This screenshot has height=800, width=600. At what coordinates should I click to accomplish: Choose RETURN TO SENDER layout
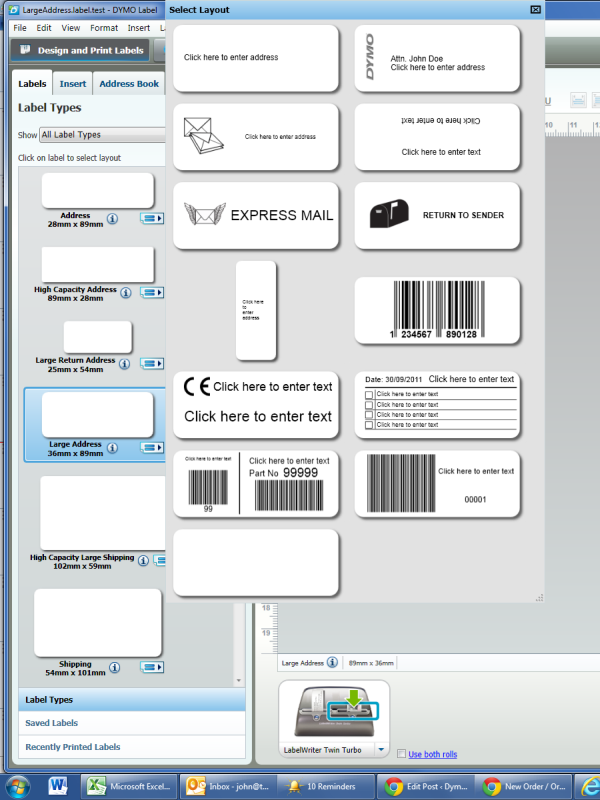(x=437, y=215)
